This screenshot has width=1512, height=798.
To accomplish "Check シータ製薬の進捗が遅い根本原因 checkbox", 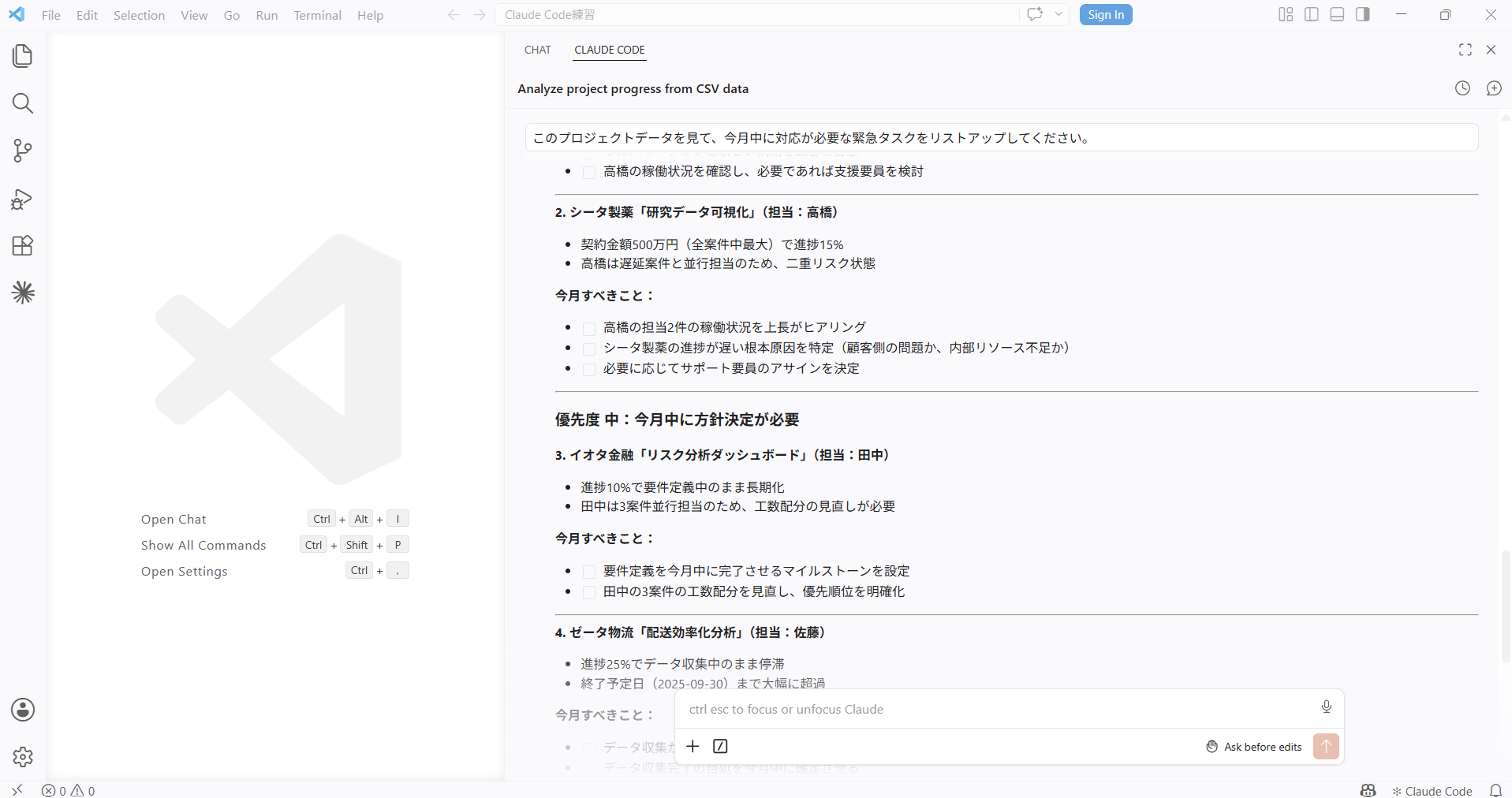I will (589, 349).
